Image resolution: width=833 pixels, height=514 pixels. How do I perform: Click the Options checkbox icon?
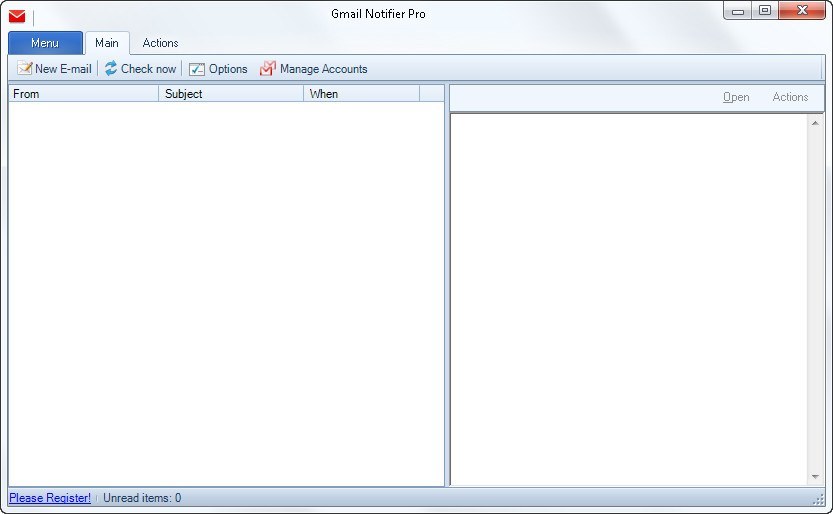pos(197,69)
